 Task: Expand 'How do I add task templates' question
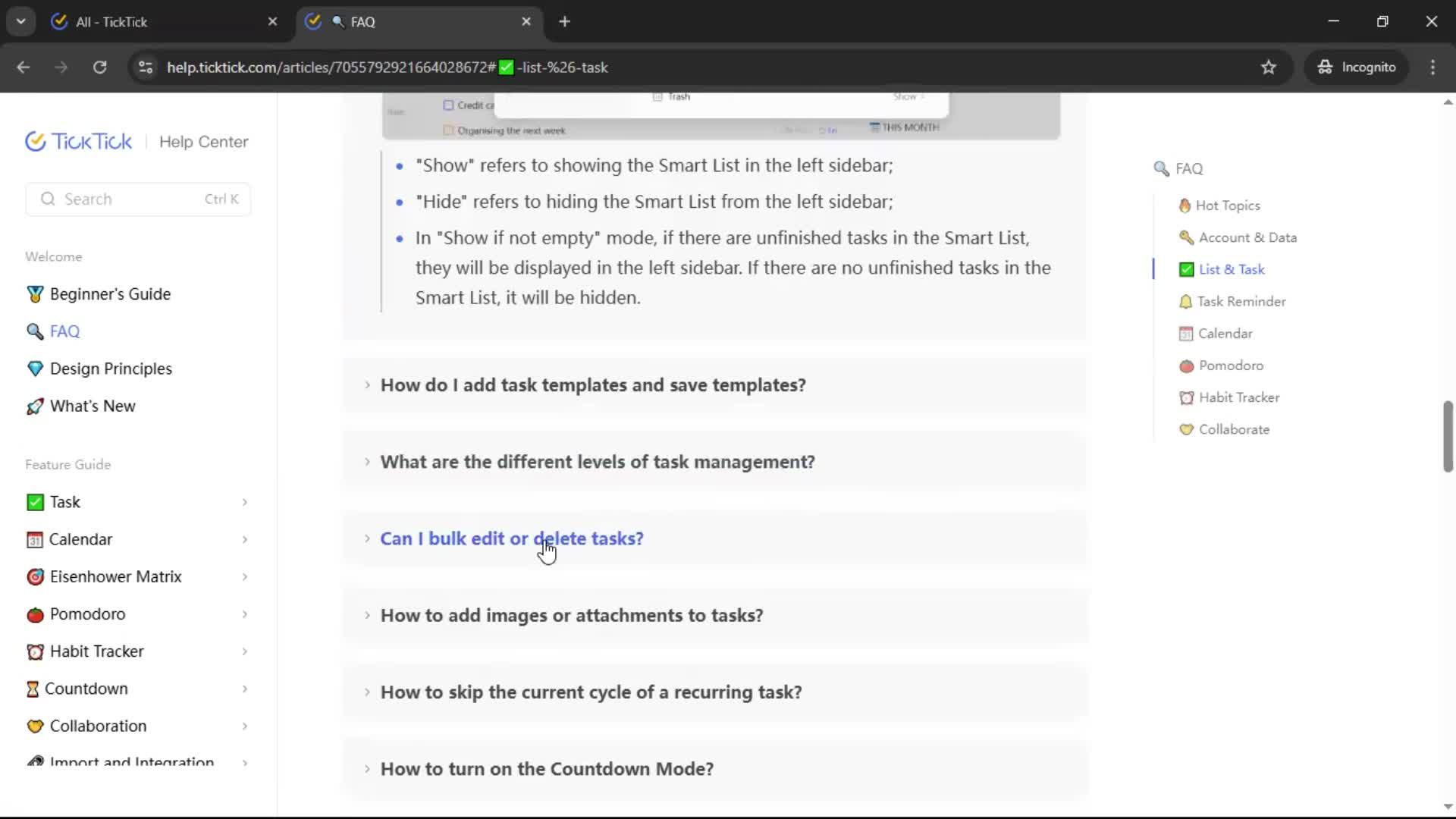pyautogui.click(x=592, y=385)
